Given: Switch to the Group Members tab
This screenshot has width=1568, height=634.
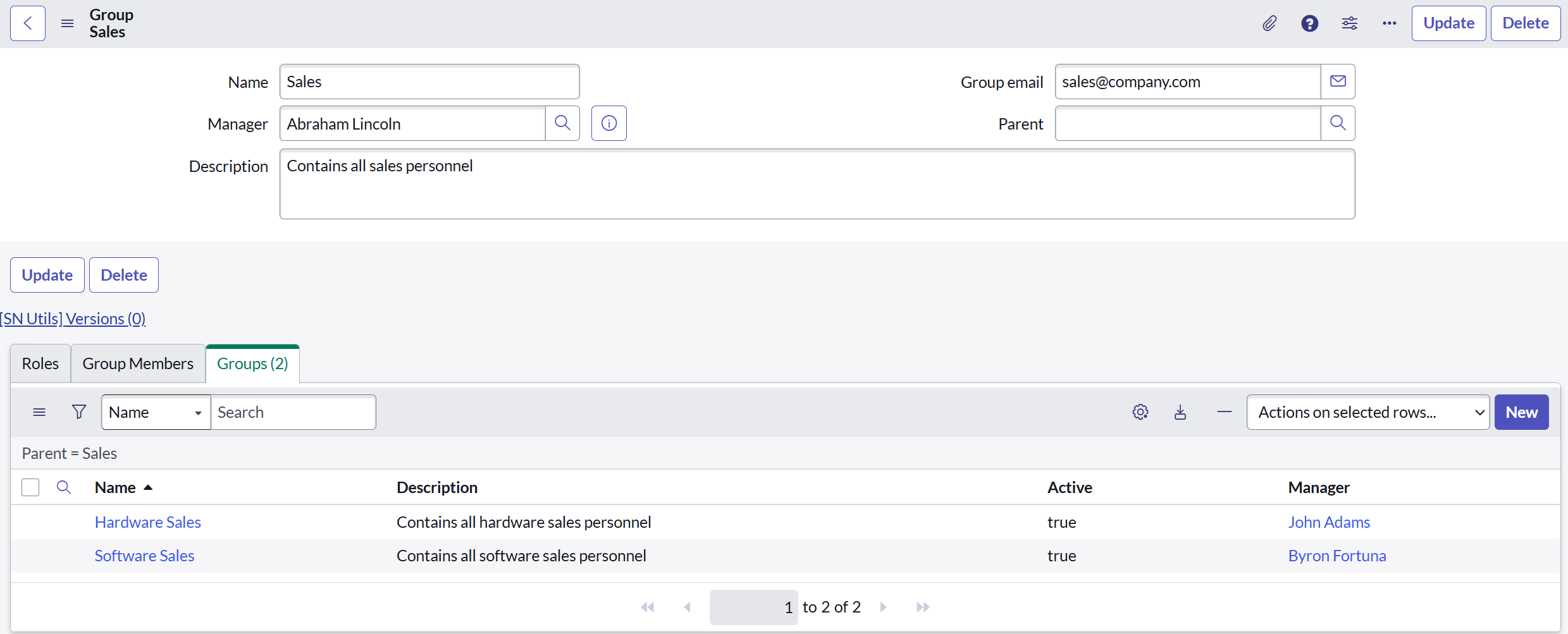Looking at the screenshot, I should point(138,363).
